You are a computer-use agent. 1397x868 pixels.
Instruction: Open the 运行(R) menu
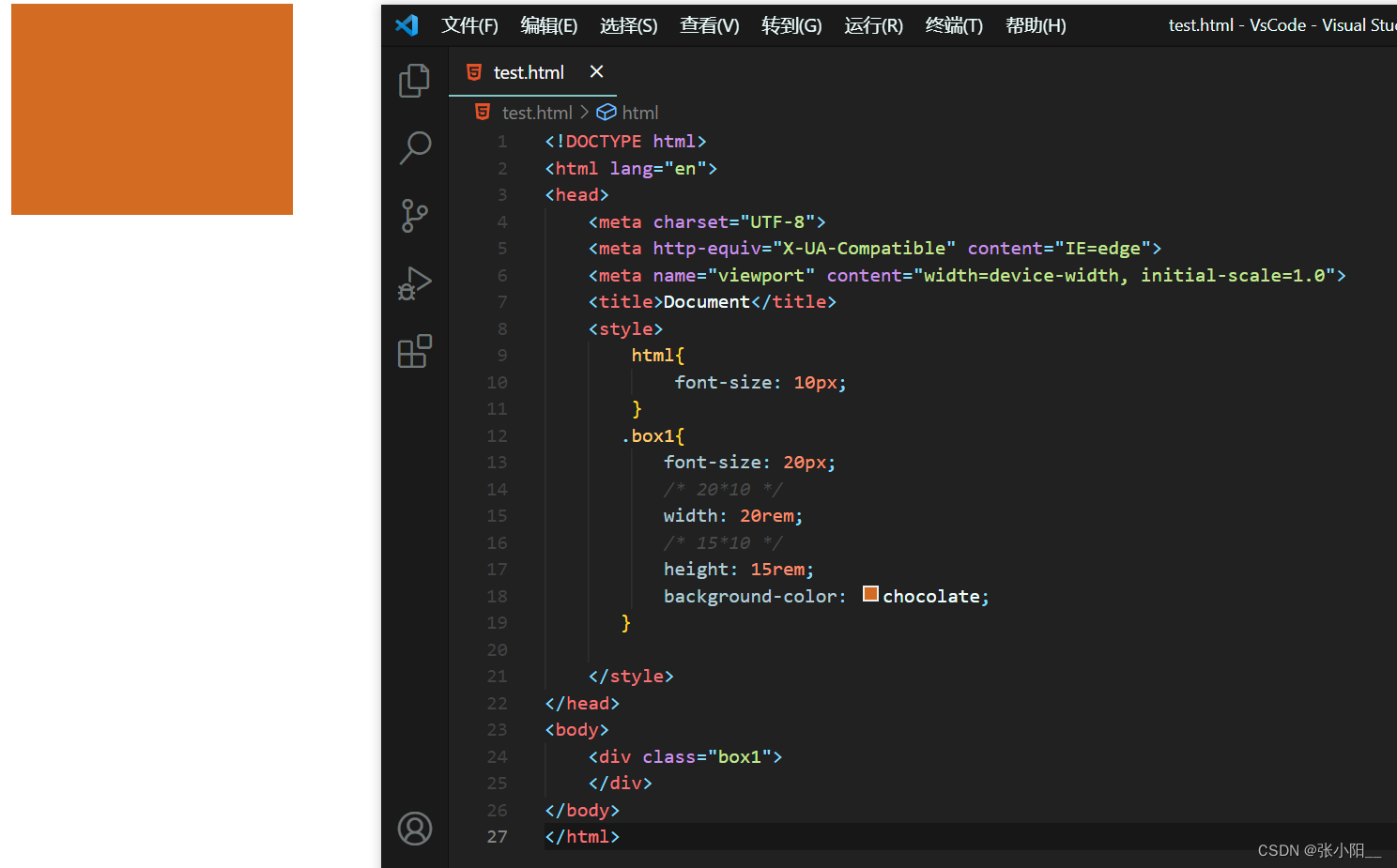(x=873, y=25)
